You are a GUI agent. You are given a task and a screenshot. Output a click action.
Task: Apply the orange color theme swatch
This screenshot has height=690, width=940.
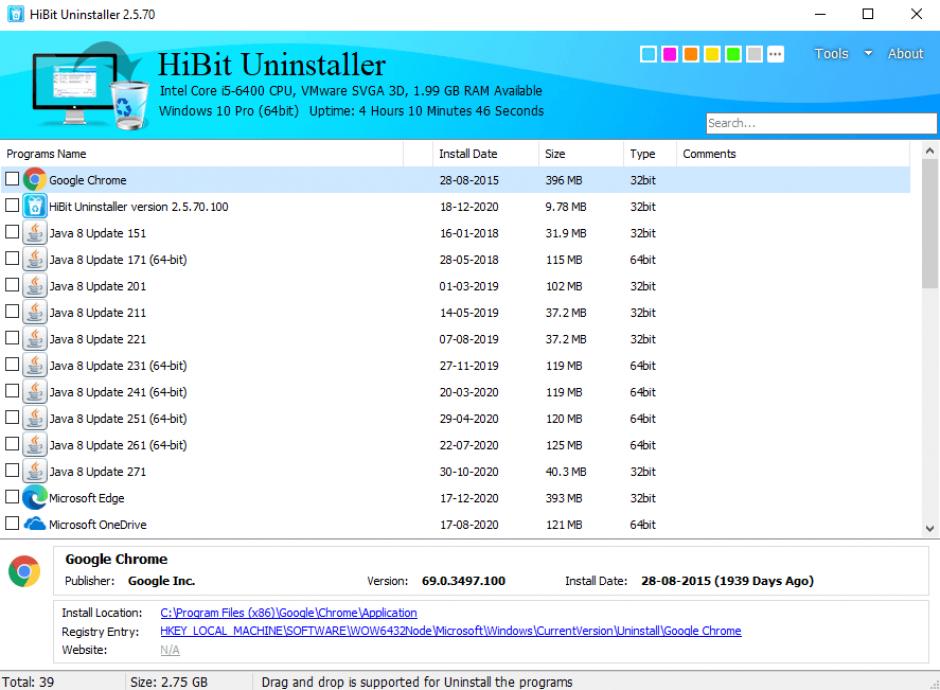(x=691, y=54)
